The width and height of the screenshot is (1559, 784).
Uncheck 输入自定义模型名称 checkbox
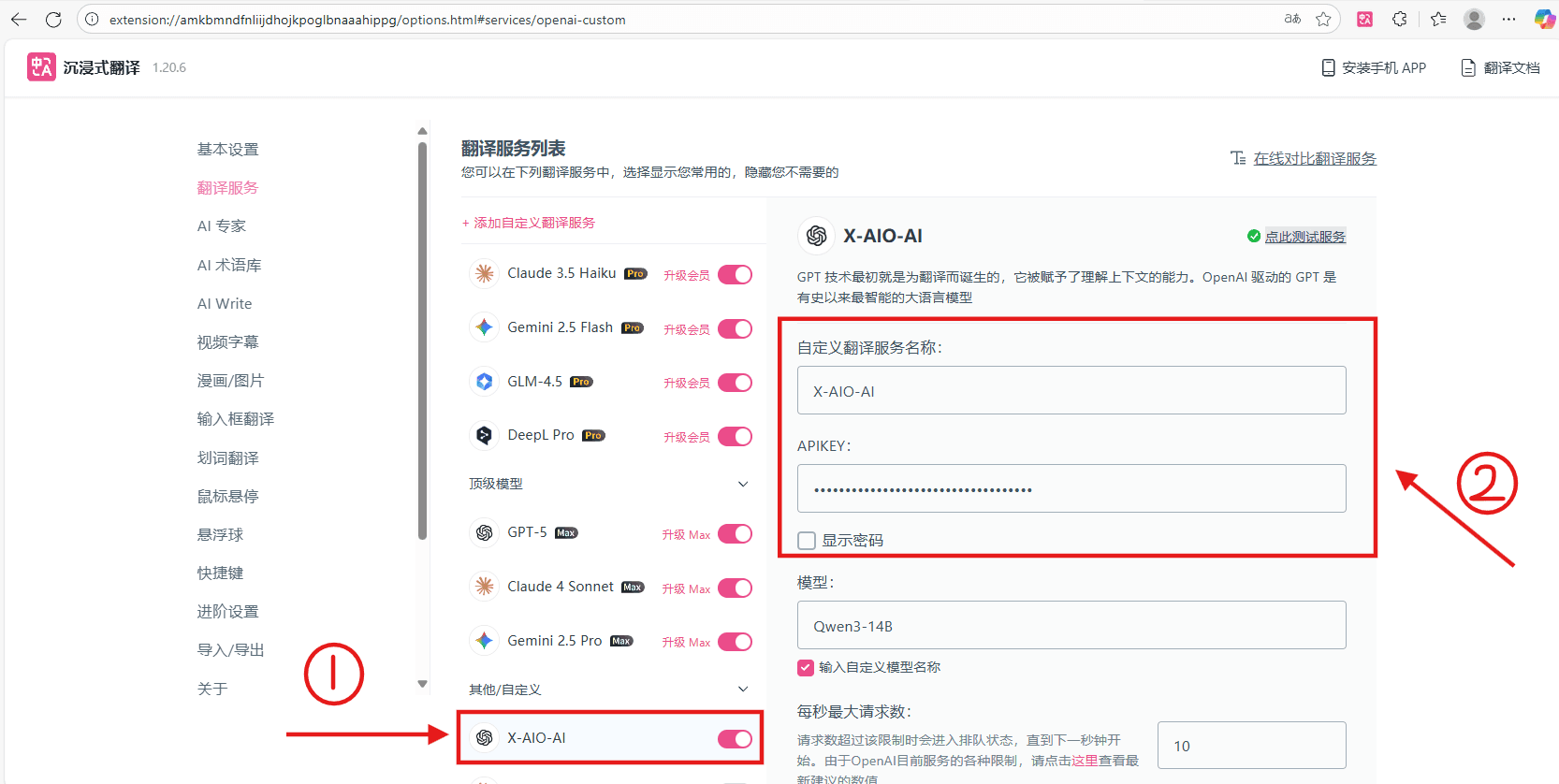coord(806,668)
